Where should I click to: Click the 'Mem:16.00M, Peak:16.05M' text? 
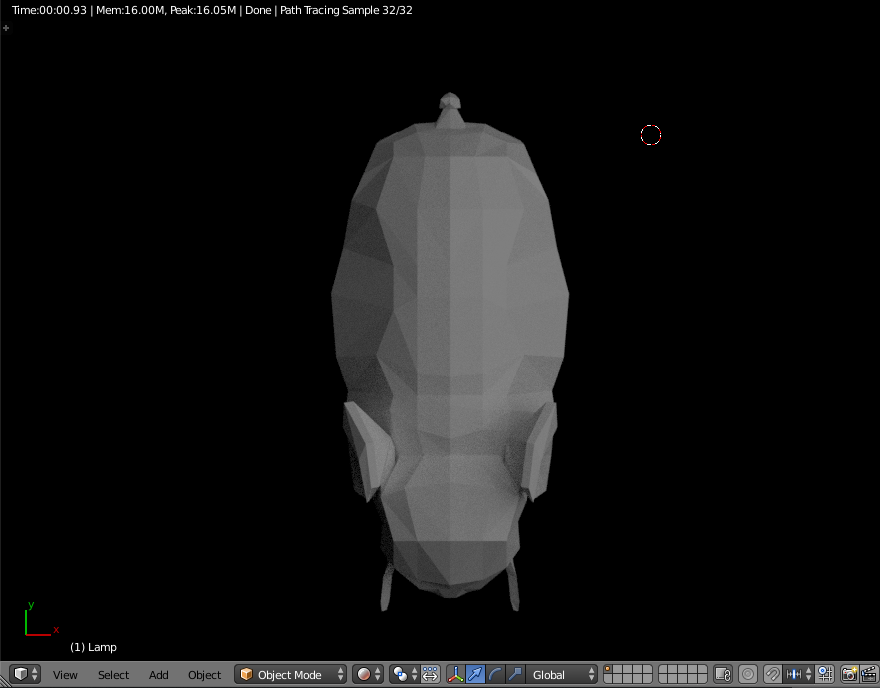pos(166,10)
